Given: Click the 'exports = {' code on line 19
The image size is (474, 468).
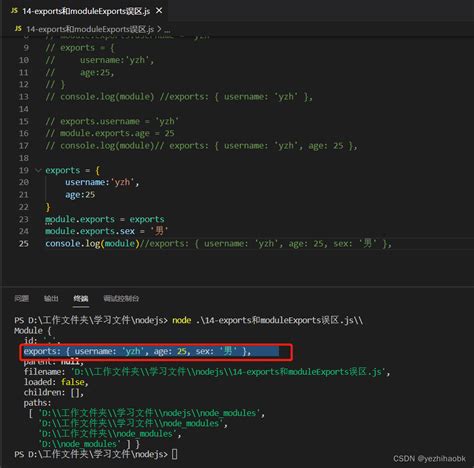Looking at the screenshot, I should coord(73,170).
